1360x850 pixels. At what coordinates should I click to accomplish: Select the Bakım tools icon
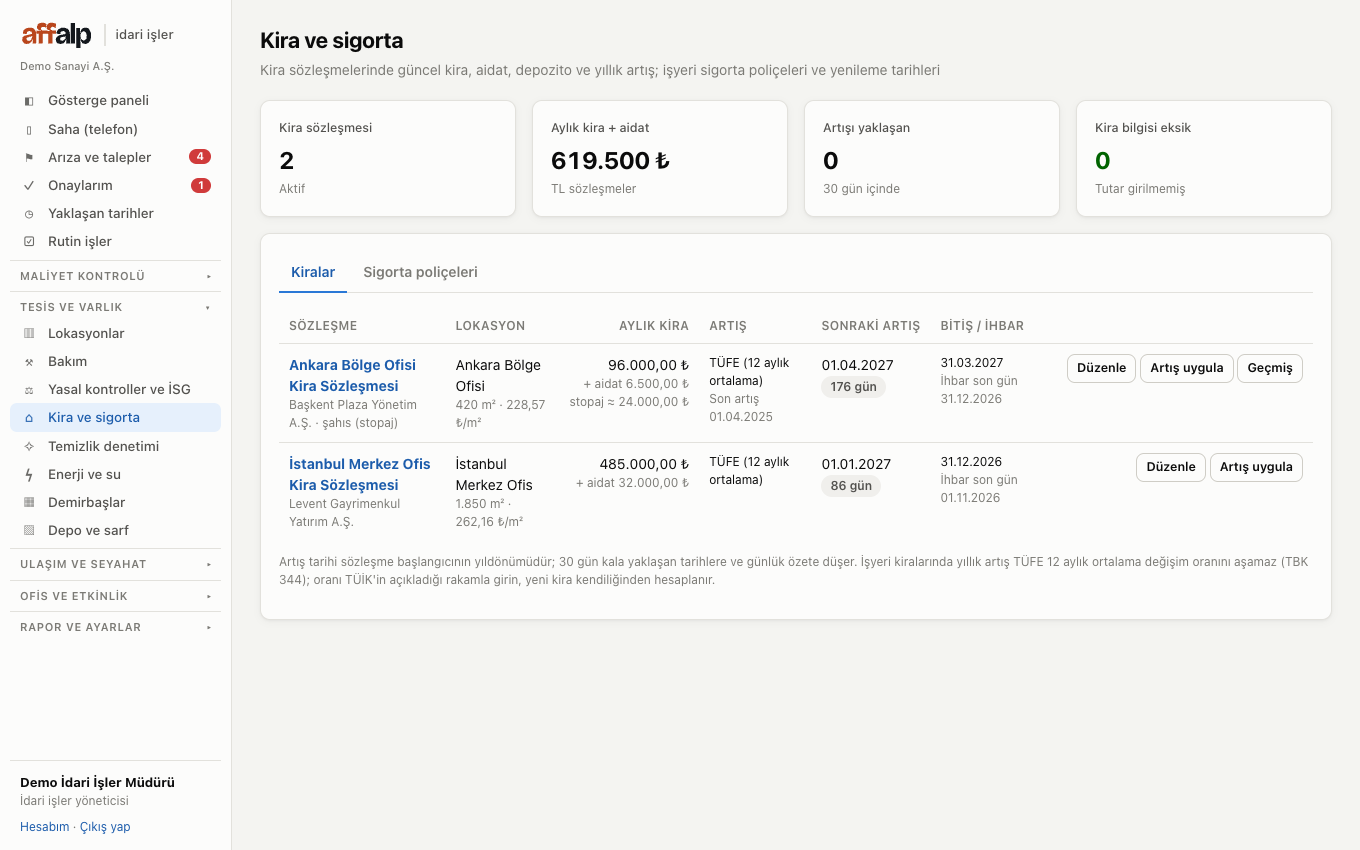pyautogui.click(x=29, y=361)
